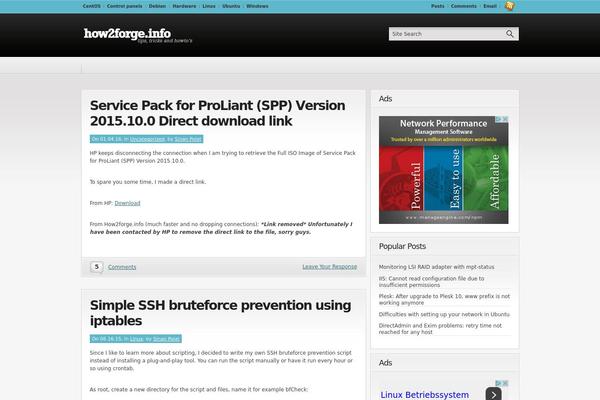This screenshot has height=400, width=600.
Task: Click the arrow button on Linux Betriebssystem ad
Action: click(x=494, y=394)
